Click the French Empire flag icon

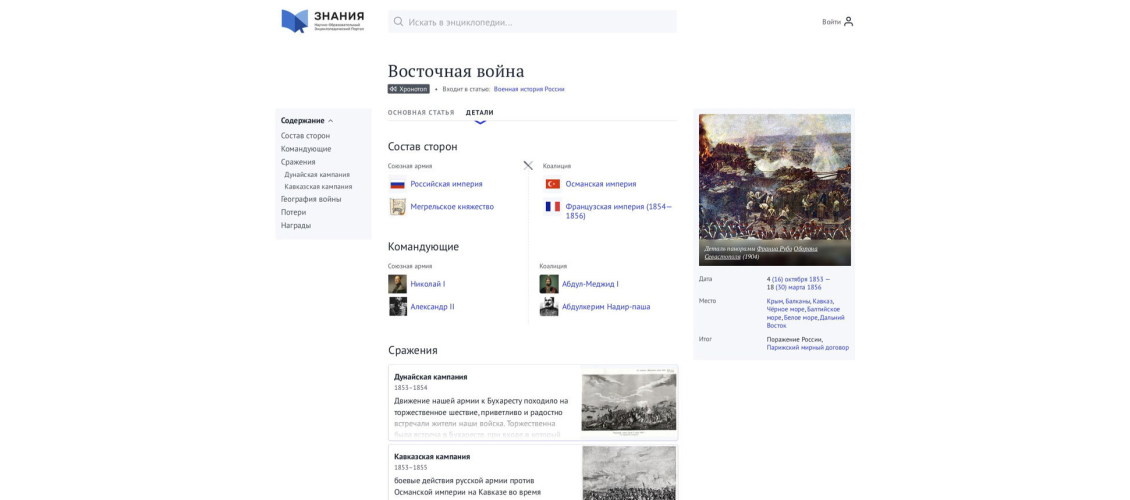click(553, 207)
